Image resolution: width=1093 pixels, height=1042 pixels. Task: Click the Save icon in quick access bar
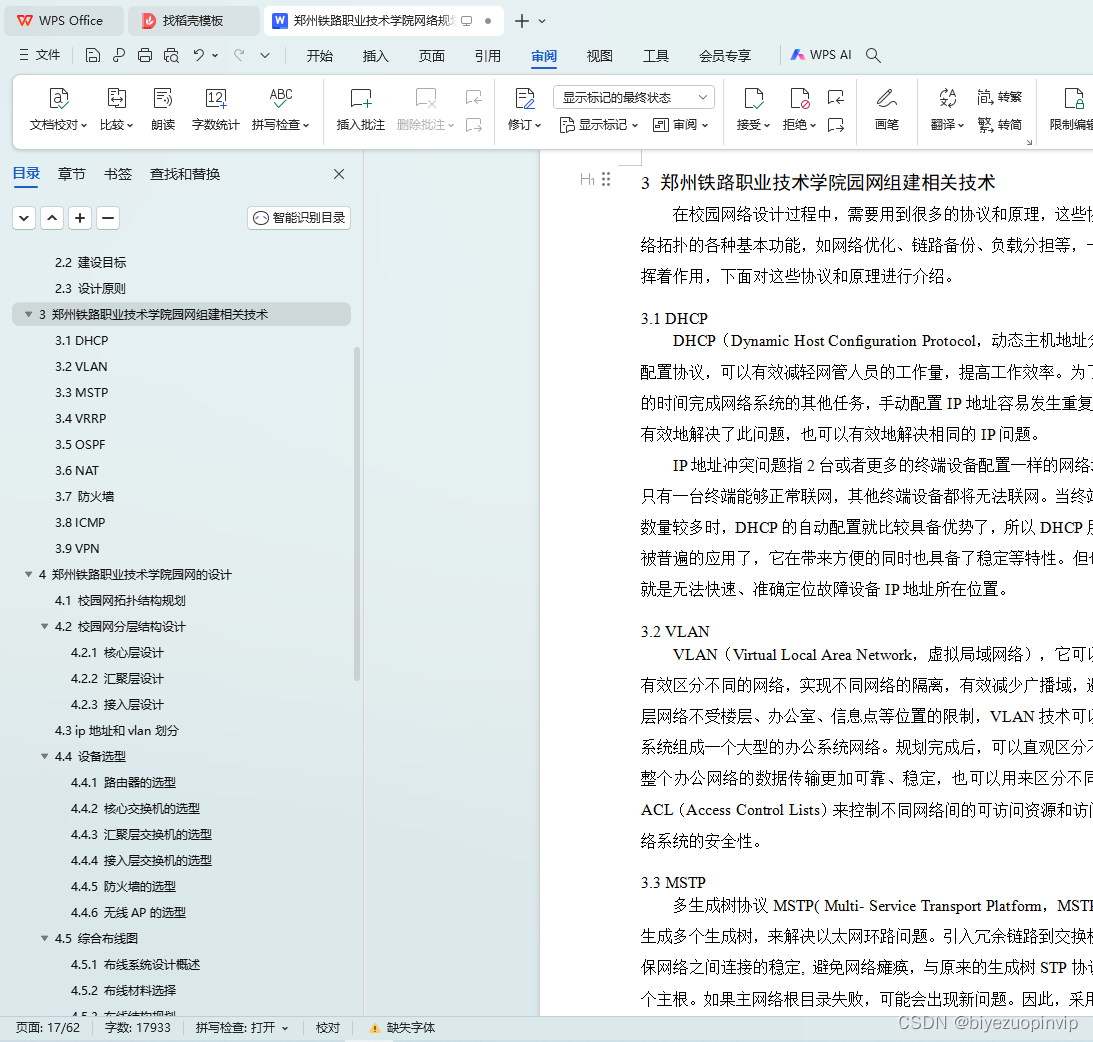pyautogui.click(x=93, y=56)
